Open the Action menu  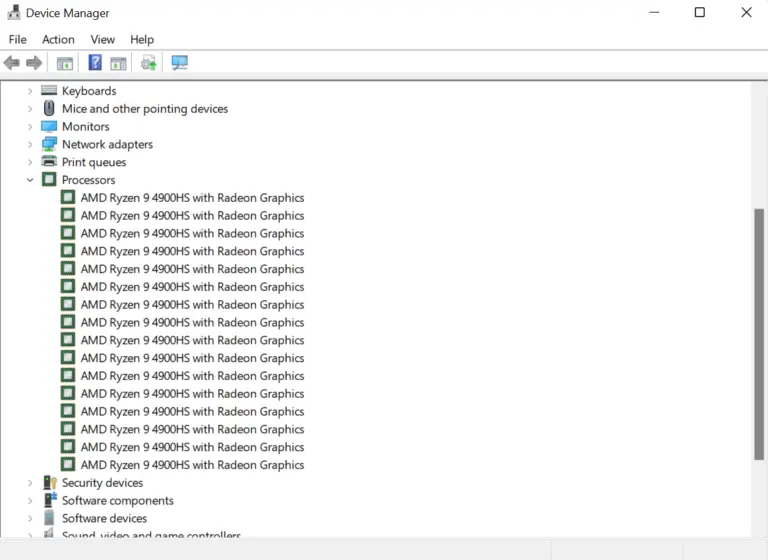pyautogui.click(x=58, y=39)
